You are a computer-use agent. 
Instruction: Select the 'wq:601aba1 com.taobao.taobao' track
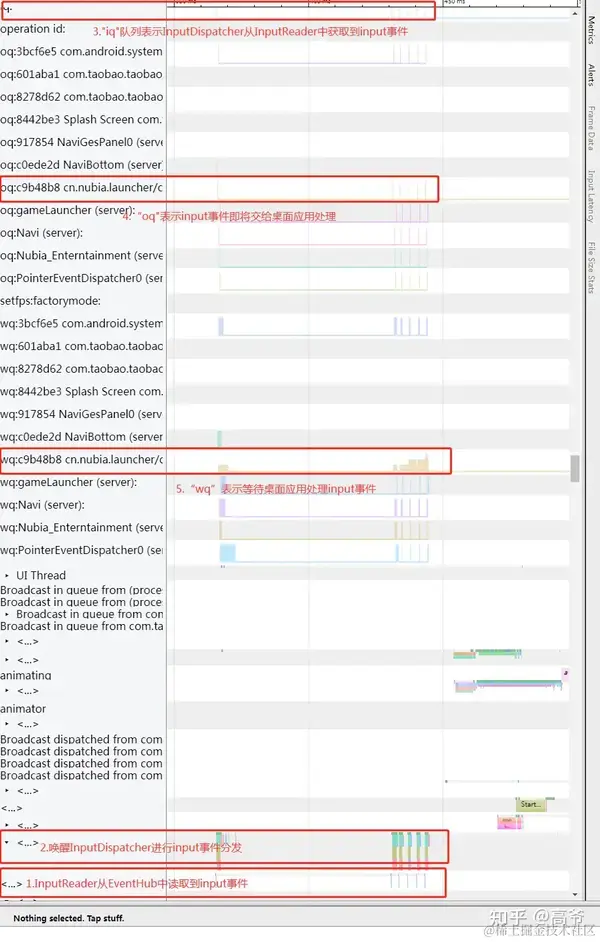pos(82,346)
